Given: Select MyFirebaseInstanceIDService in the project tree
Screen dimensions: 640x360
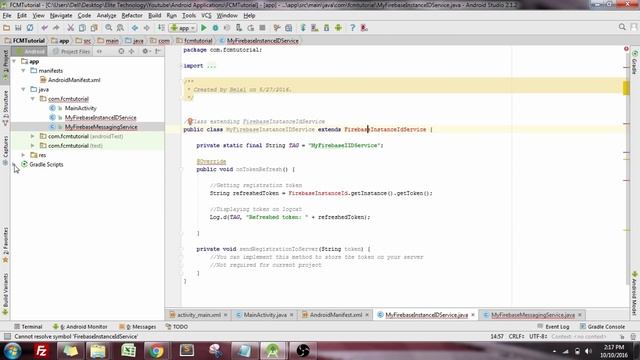Looking at the screenshot, I should point(100,118).
